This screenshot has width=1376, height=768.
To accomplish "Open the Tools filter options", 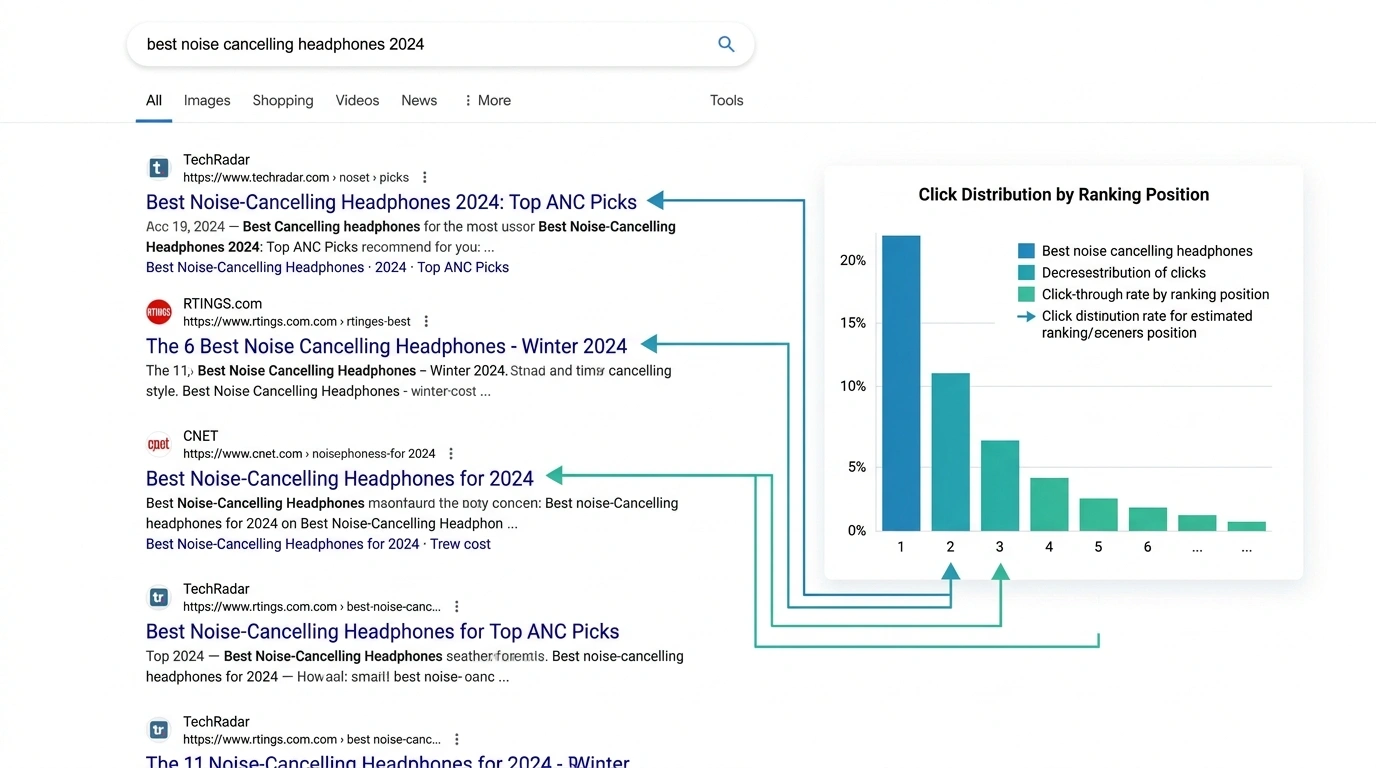I will click(727, 100).
